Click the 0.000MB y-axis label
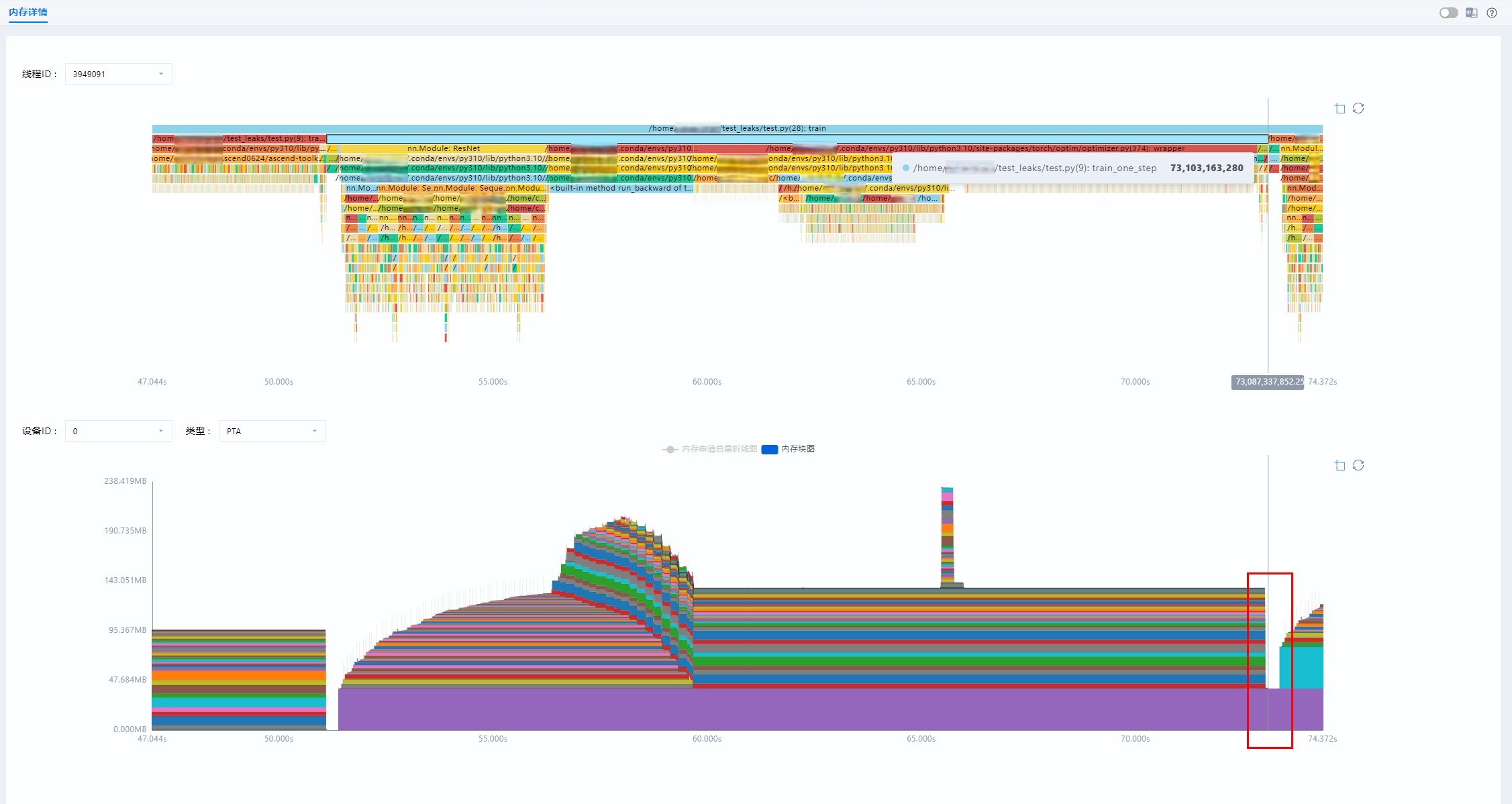Image resolution: width=1512 pixels, height=804 pixels. 130,730
